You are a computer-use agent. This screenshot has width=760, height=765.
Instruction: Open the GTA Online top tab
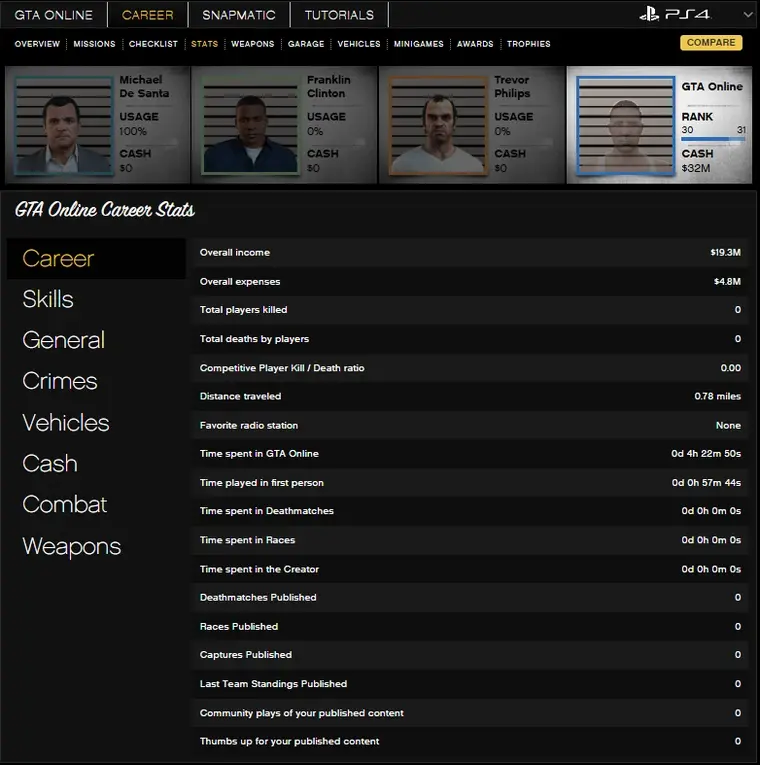[x=54, y=15]
